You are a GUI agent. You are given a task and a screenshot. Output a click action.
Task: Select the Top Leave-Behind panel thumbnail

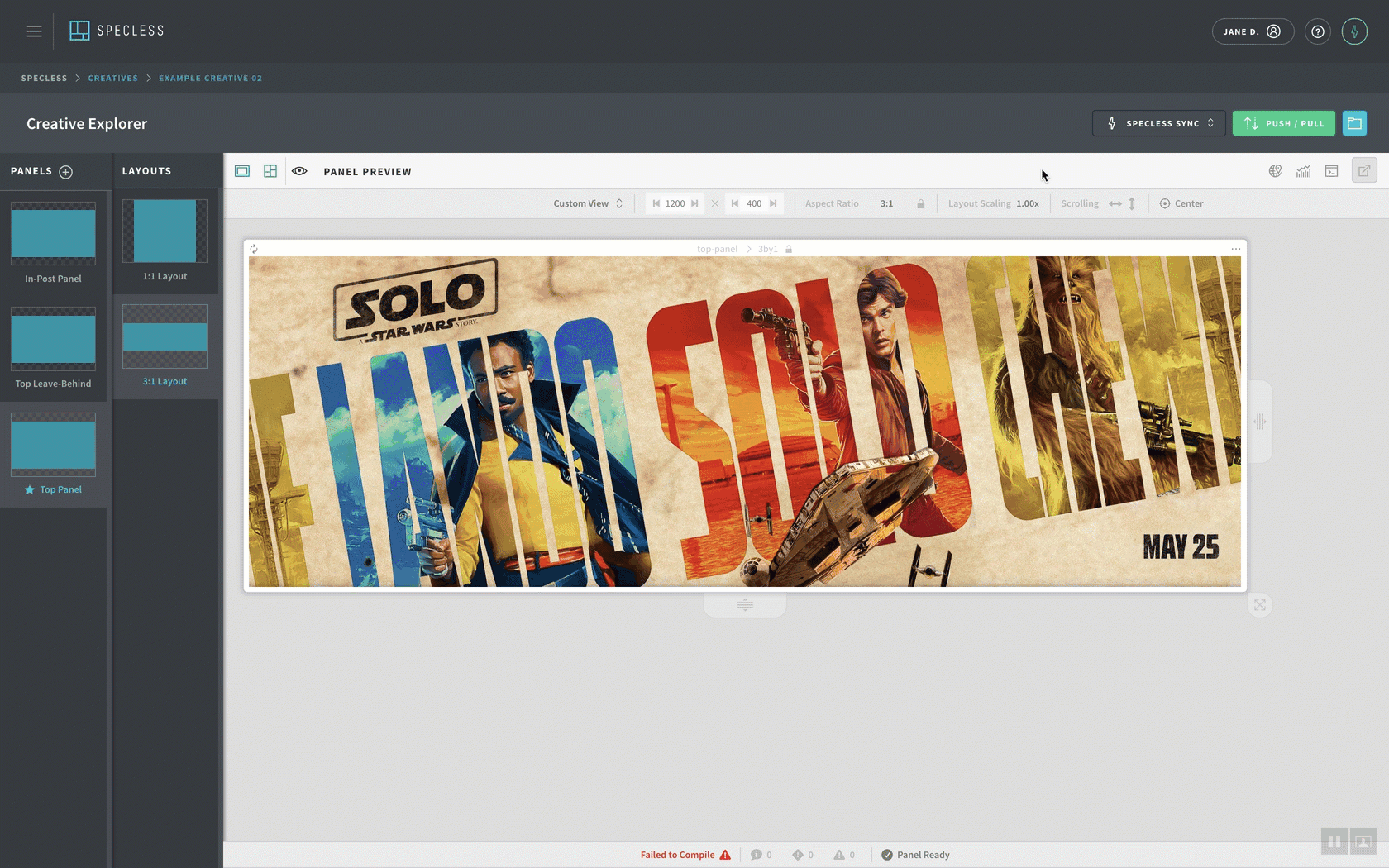coord(53,339)
